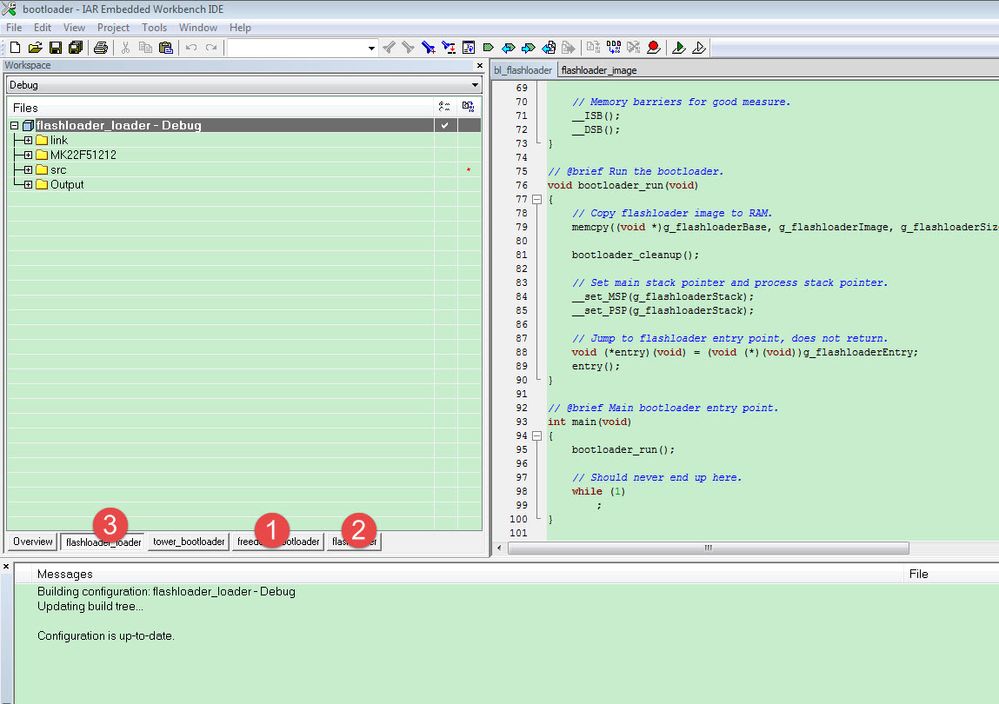Click the Open file folder icon
The image size is (999, 704).
35,48
